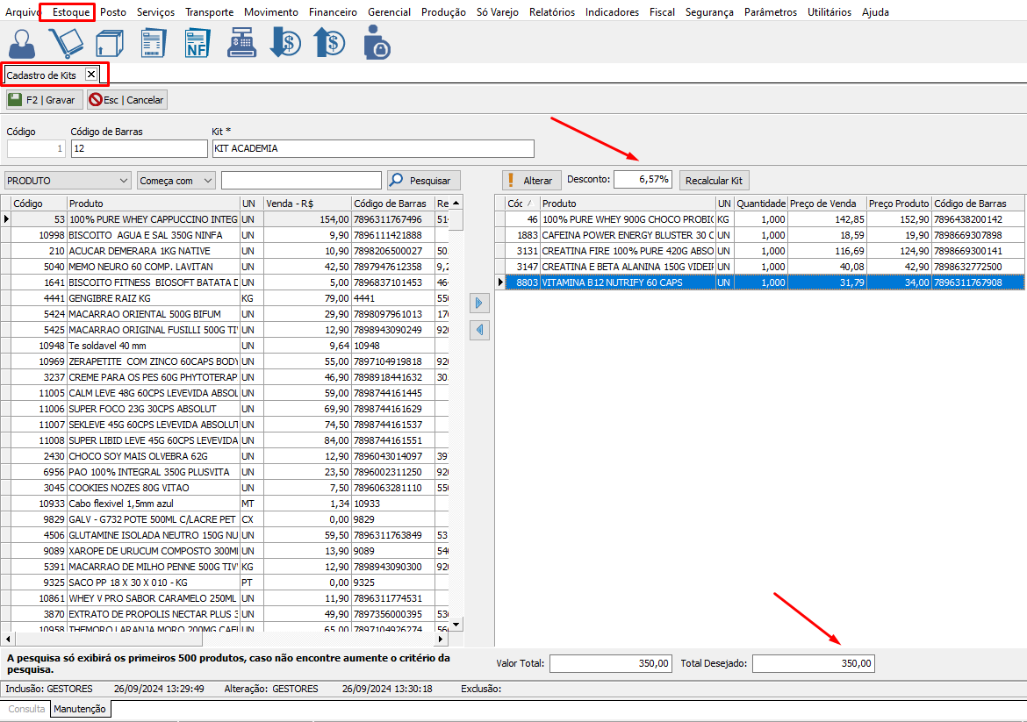Click the Desconto percentage field
The width and height of the screenshot is (1027, 722).
pyautogui.click(x=642, y=179)
